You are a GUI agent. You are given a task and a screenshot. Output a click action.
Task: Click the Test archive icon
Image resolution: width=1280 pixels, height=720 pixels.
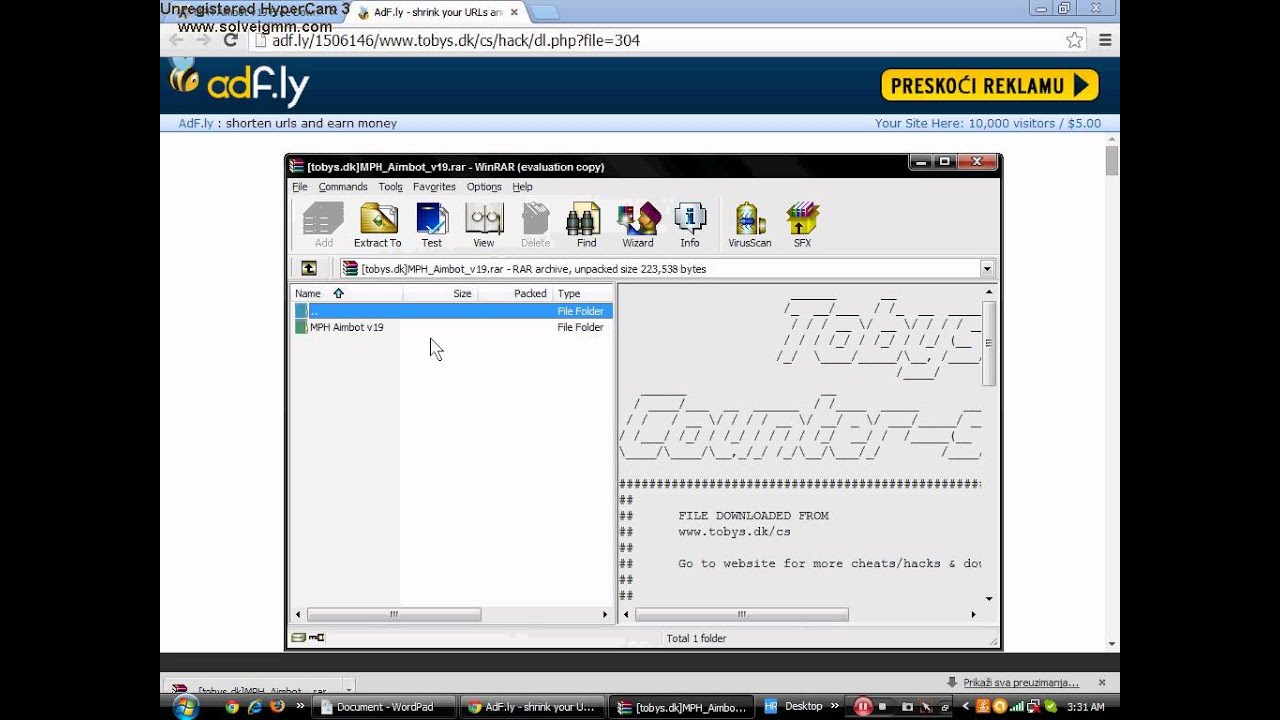[x=432, y=225]
